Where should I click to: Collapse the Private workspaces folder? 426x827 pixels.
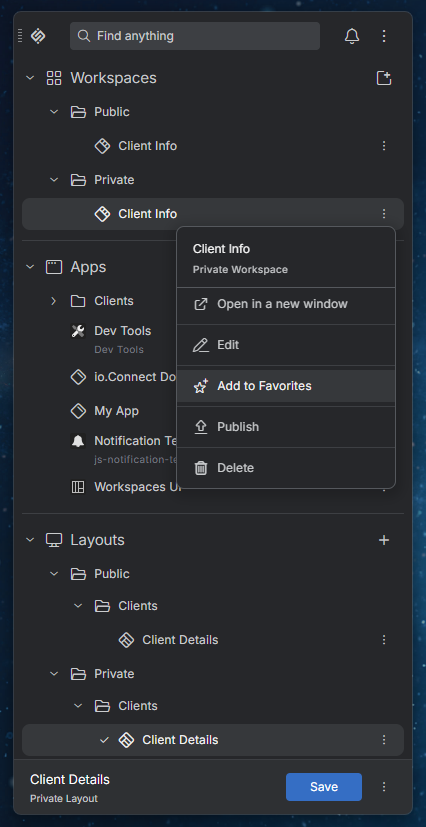click(54, 180)
